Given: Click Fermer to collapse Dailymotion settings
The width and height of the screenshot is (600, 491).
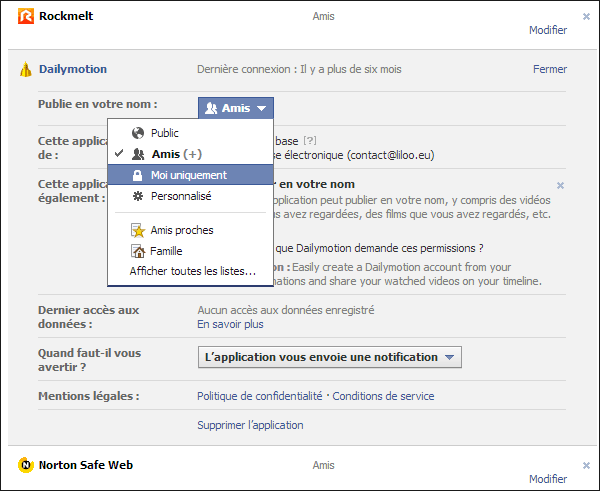Looking at the screenshot, I should tap(549, 70).
